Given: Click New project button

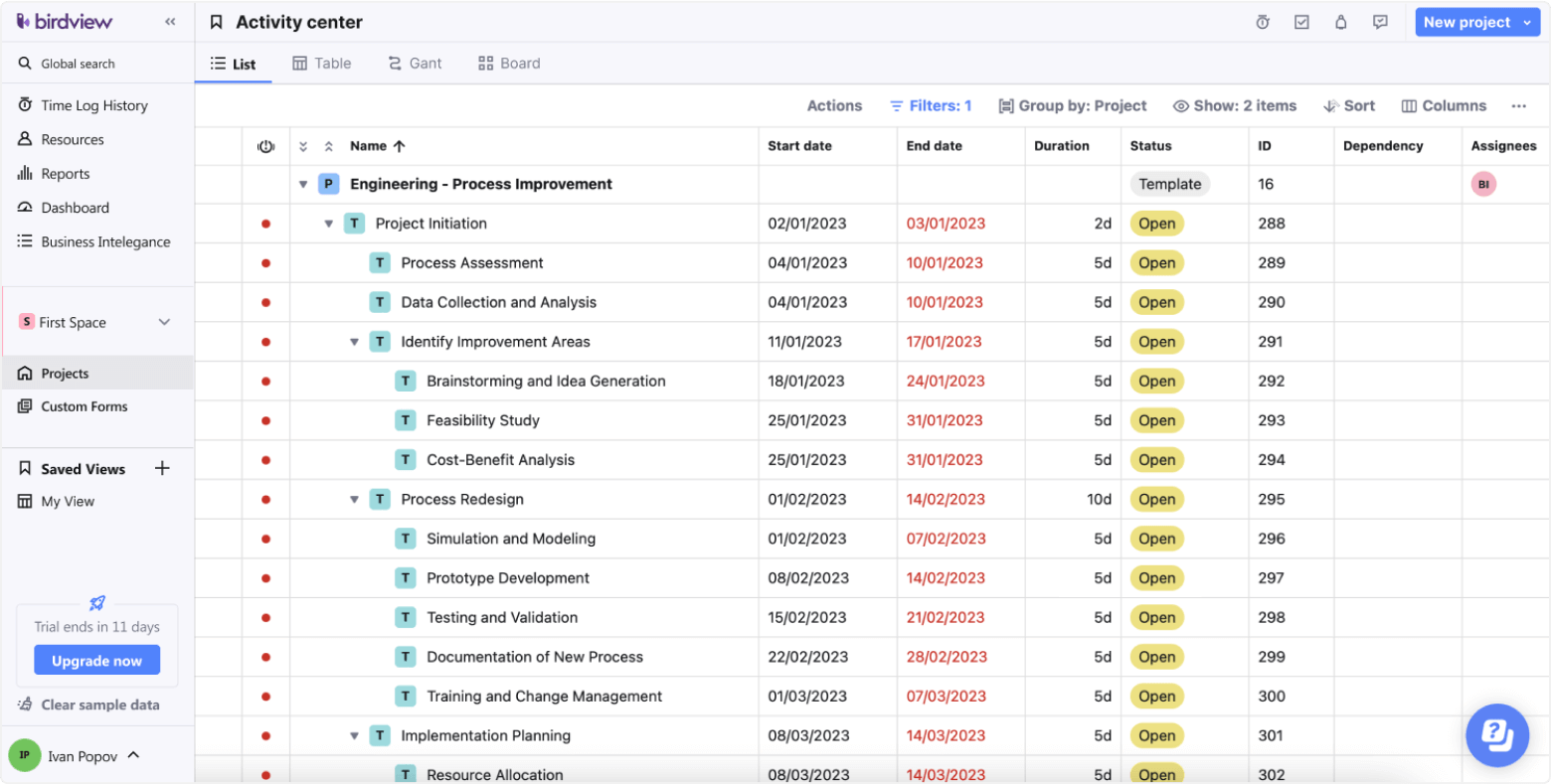Looking at the screenshot, I should coord(1466,22).
